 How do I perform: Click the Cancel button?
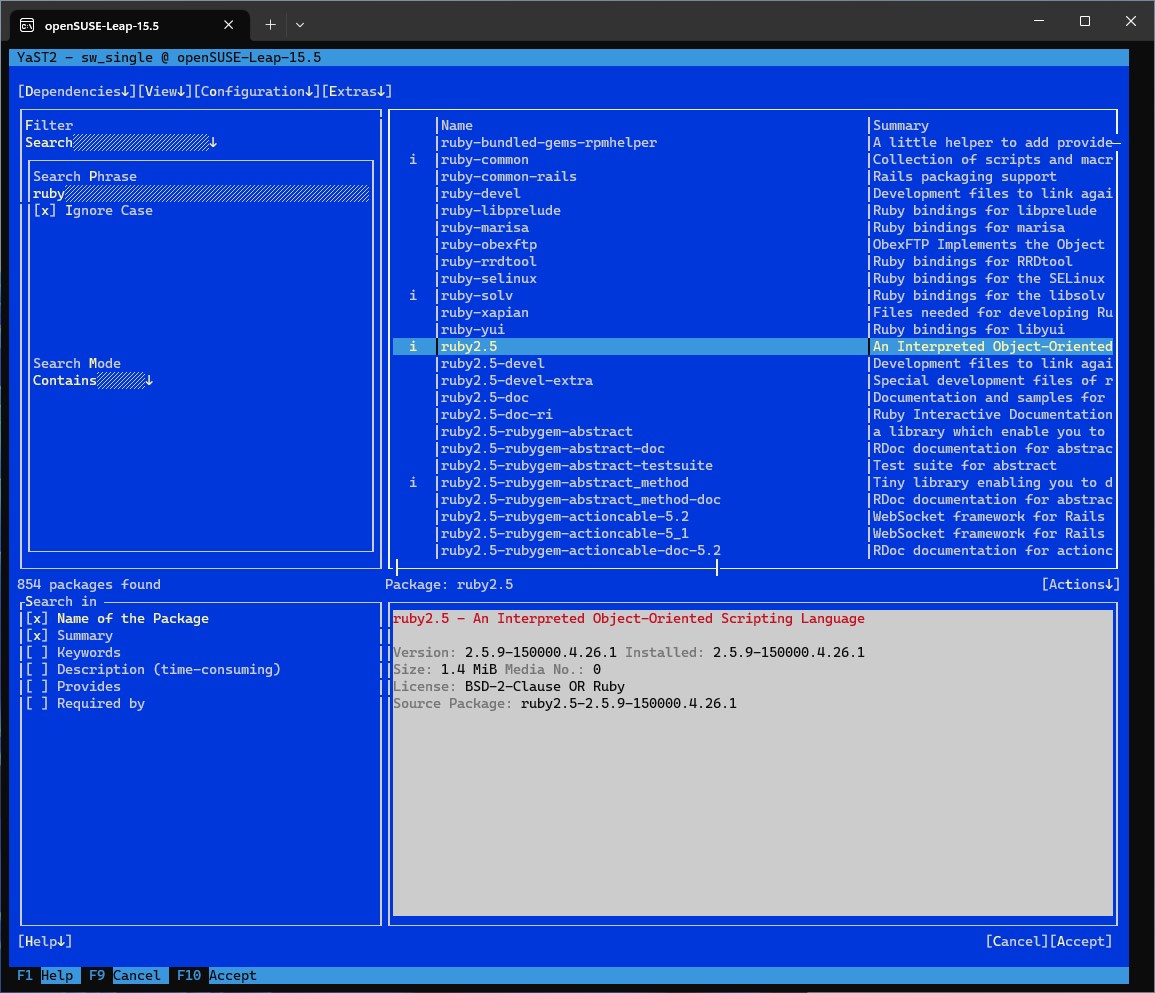click(x=1017, y=941)
